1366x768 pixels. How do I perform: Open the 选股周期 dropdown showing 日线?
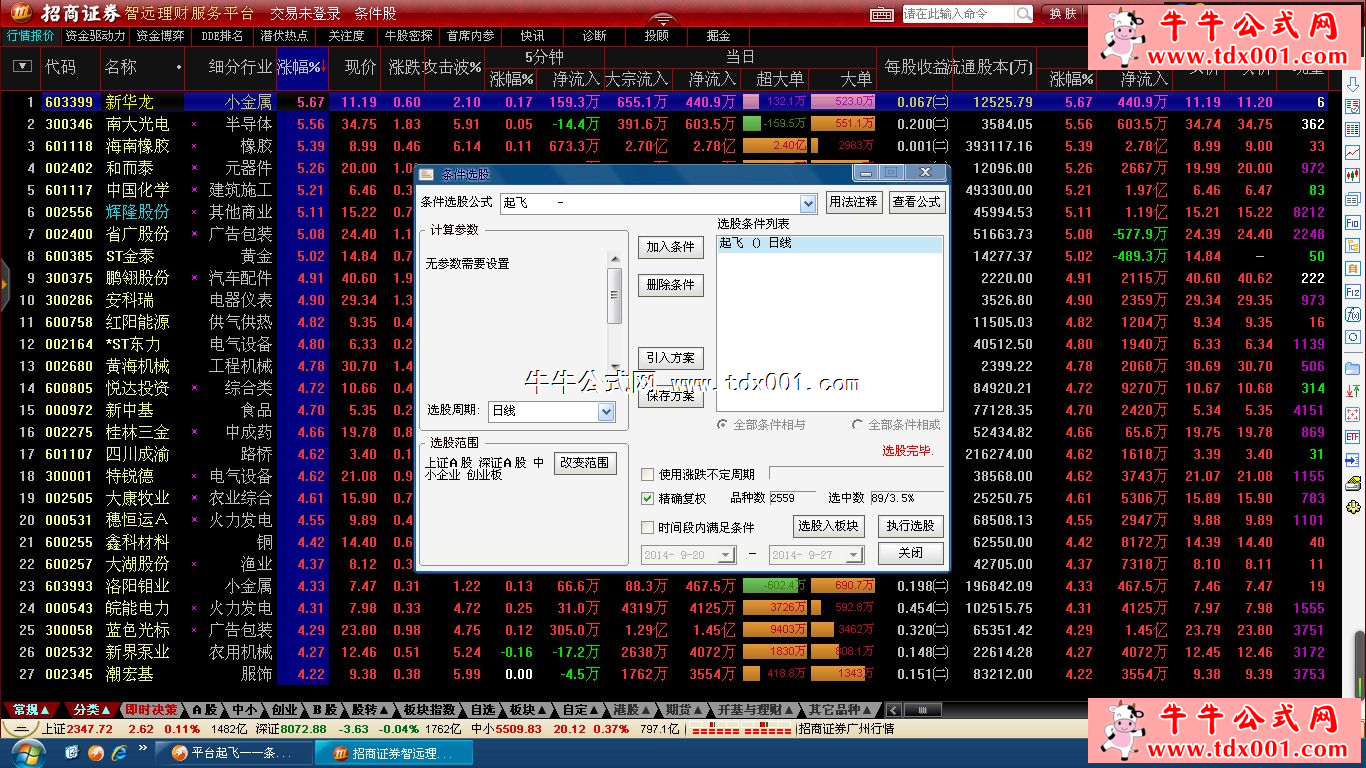(606, 411)
